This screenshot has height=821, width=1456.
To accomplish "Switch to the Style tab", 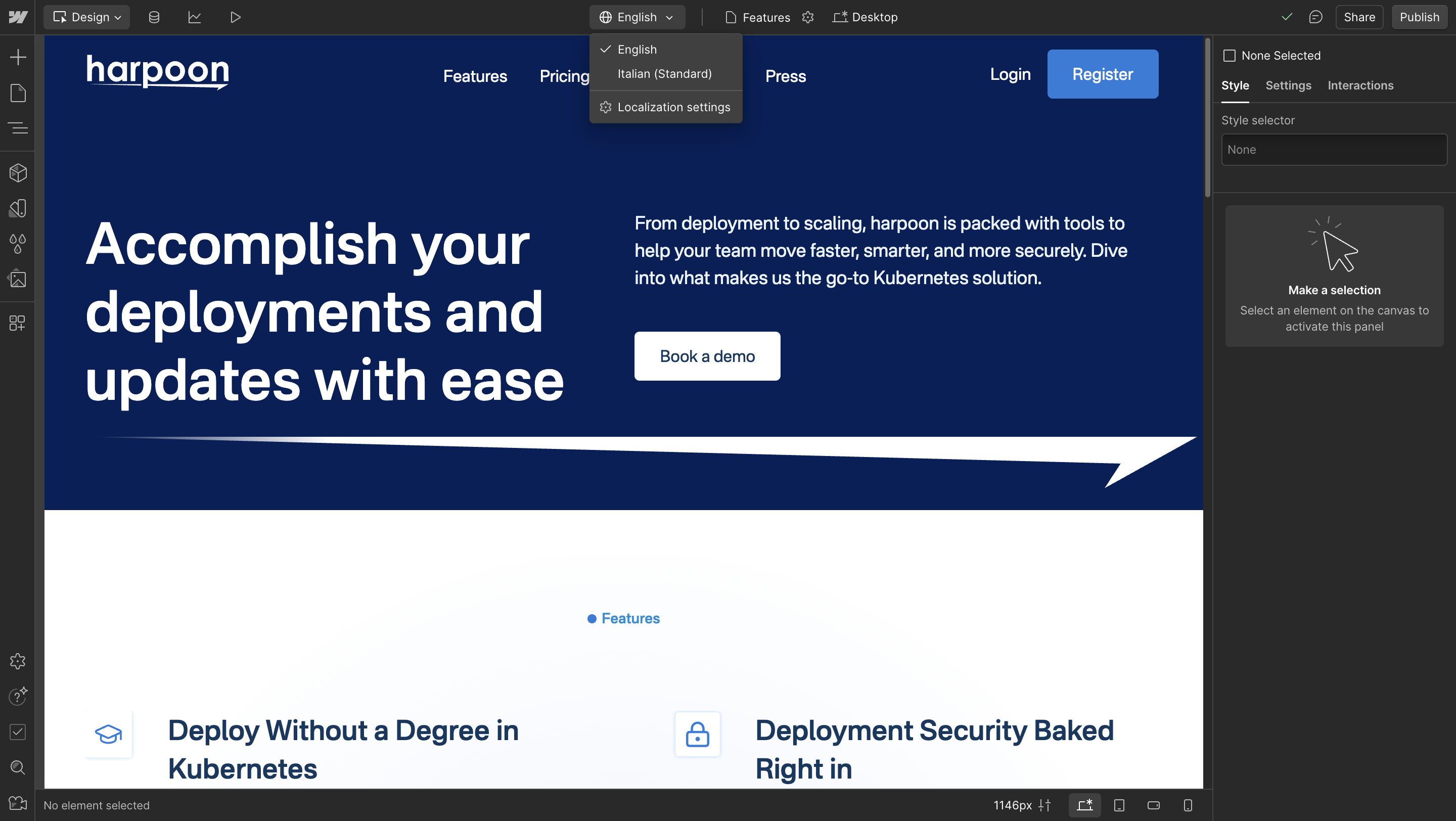I will (x=1235, y=85).
